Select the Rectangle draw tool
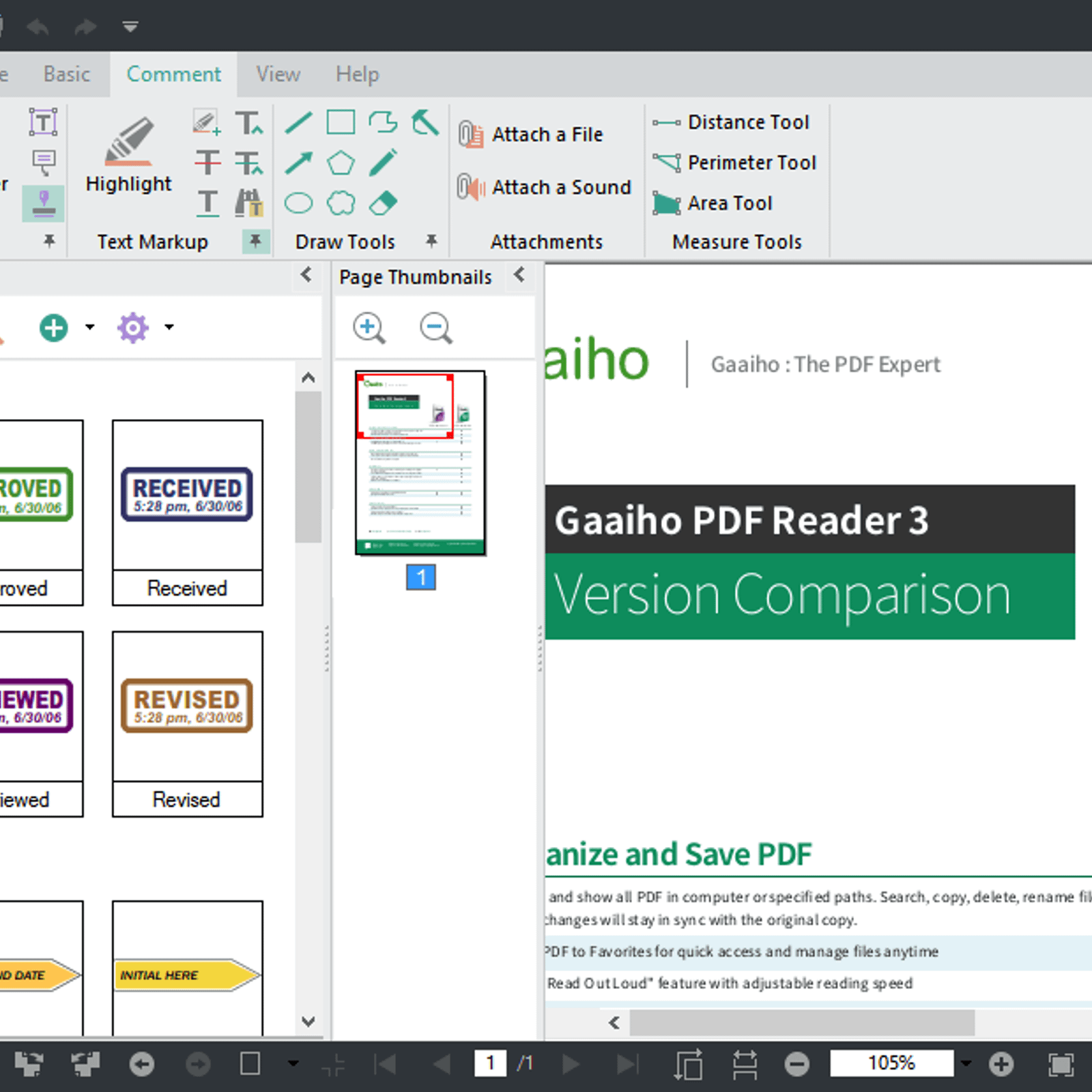This screenshot has width=1092, height=1092. tap(341, 123)
